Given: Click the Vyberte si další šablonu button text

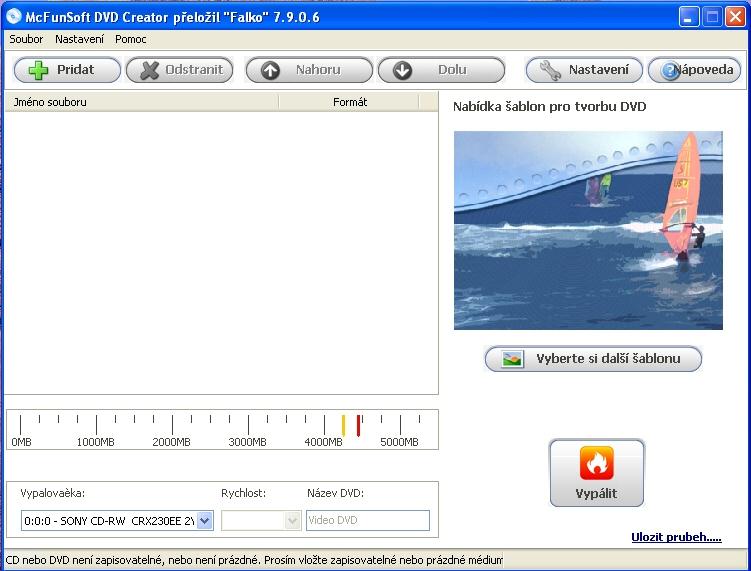Looking at the screenshot, I should [608, 359].
